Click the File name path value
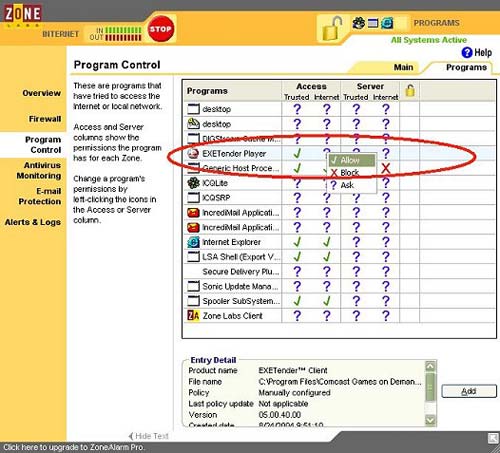The width and height of the screenshot is (500, 453). [340, 381]
